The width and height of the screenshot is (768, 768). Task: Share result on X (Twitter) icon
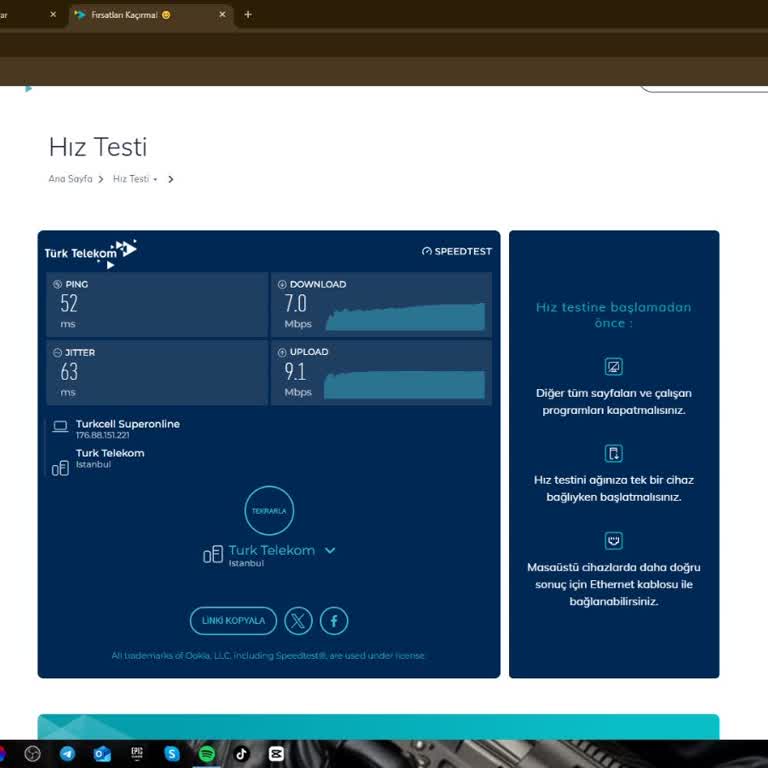[298, 621]
